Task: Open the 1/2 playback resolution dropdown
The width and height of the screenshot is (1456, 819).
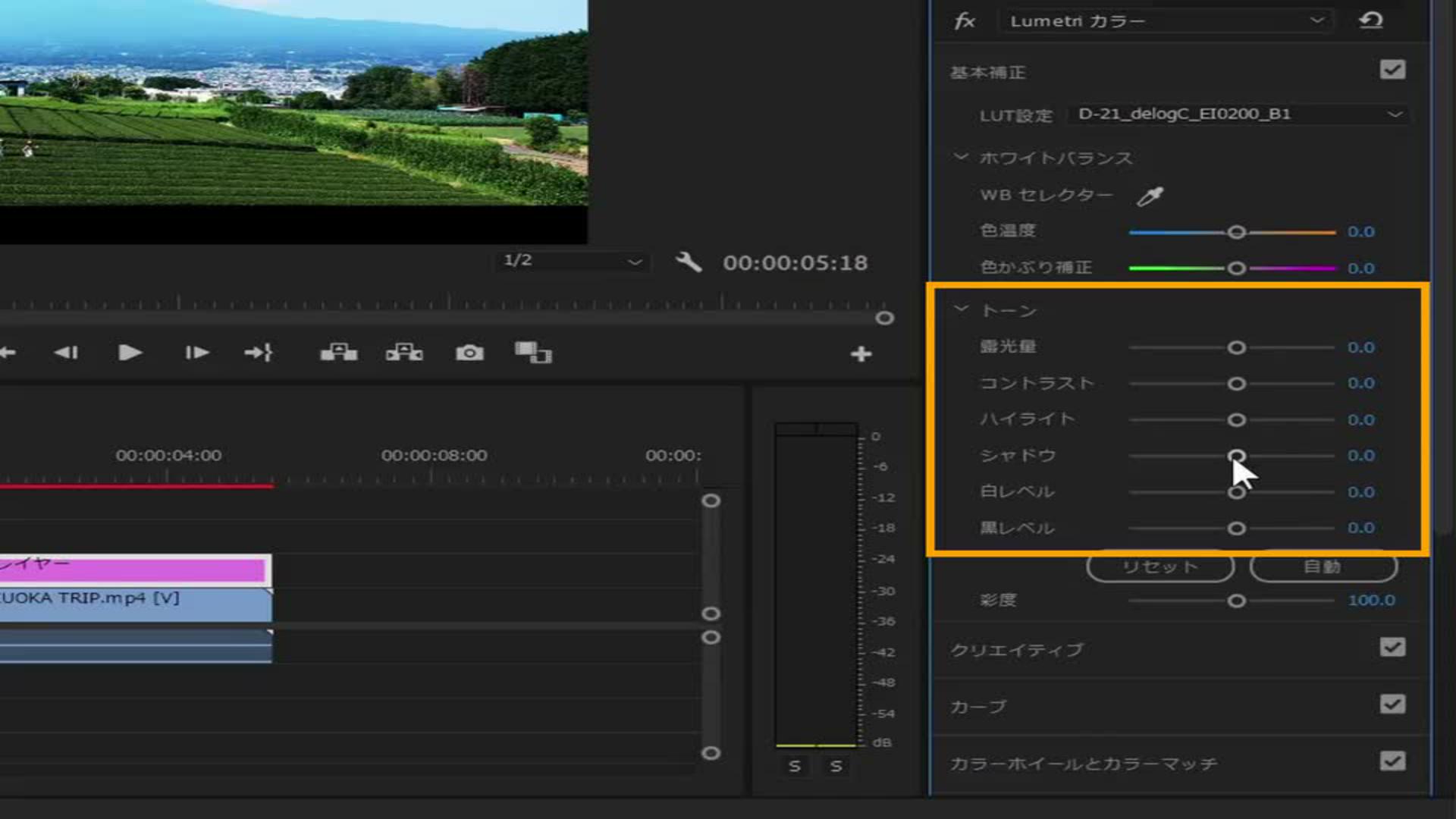Action: [573, 262]
